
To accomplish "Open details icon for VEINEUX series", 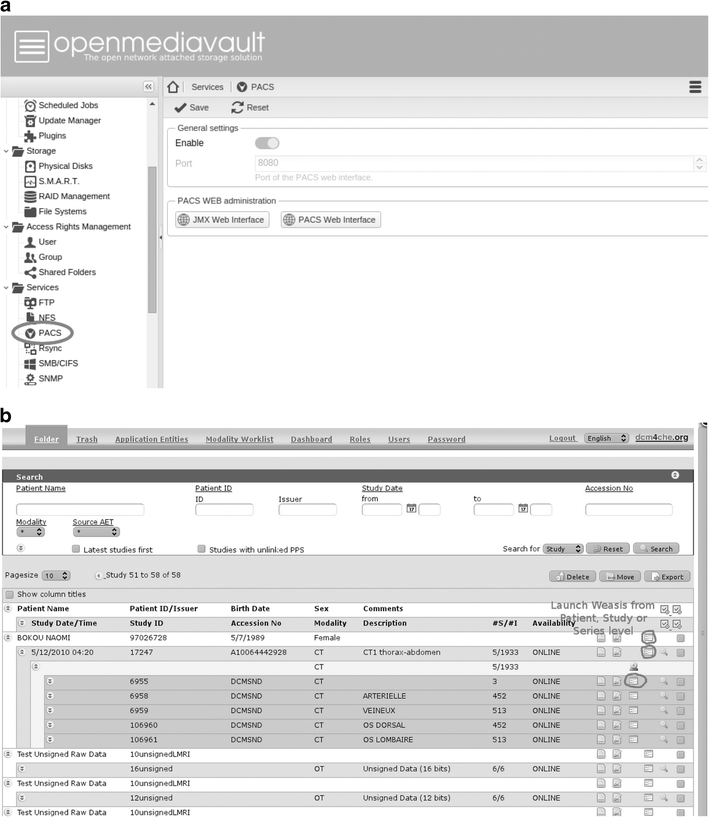I will pos(601,710).
